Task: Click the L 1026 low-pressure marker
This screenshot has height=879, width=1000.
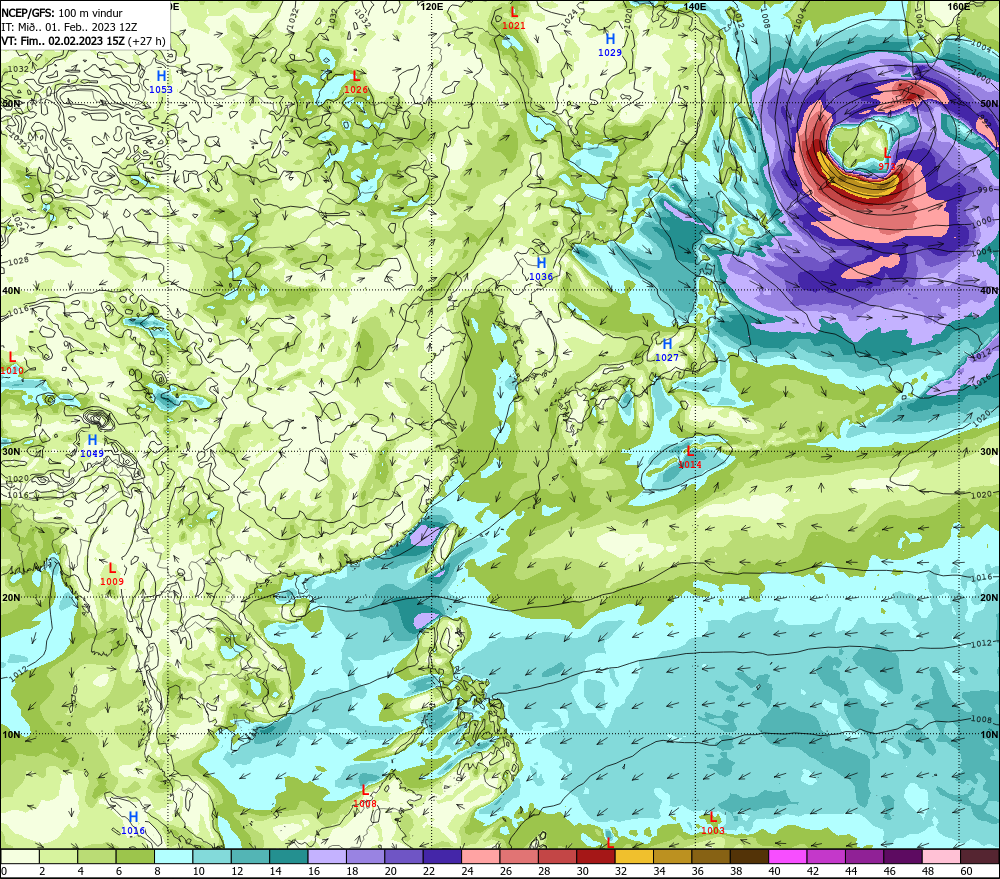Action: coord(356,82)
